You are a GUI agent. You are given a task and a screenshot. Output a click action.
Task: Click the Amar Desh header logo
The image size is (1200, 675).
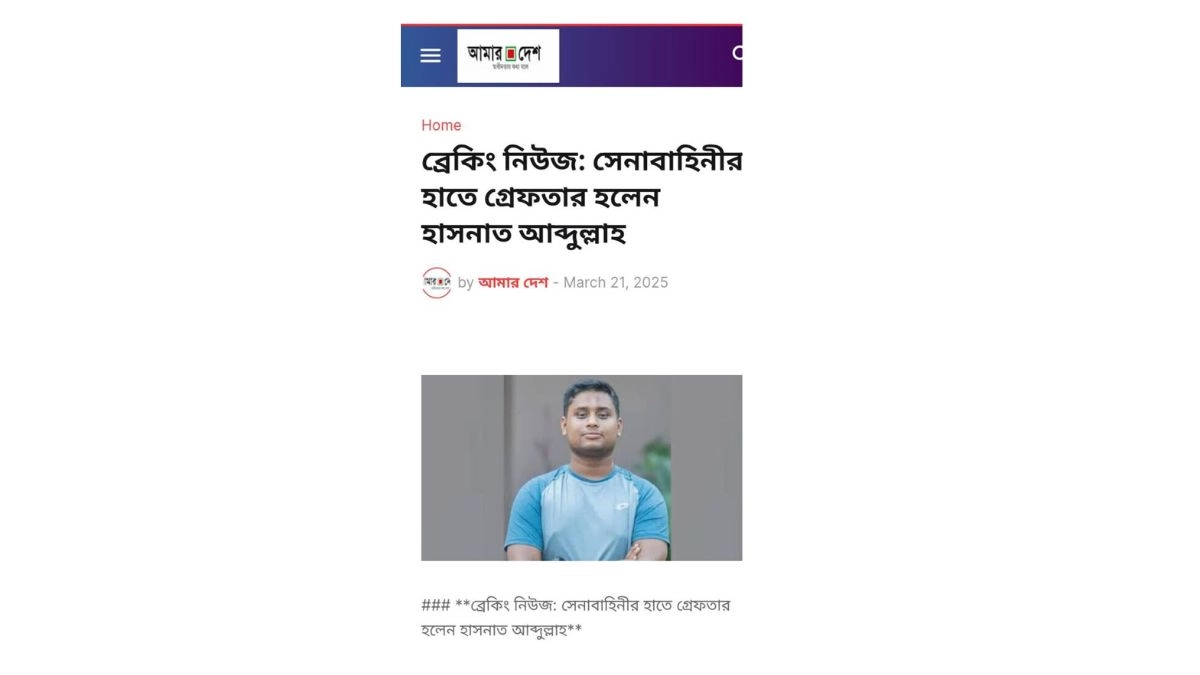[508, 56]
